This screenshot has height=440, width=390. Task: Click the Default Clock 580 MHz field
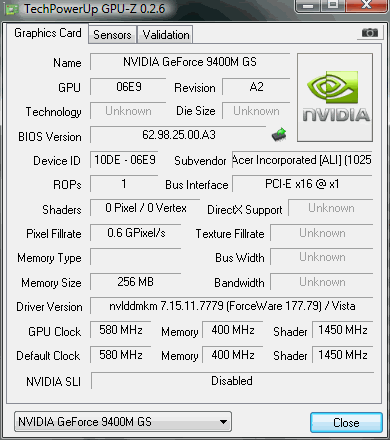(x=121, y=355)
